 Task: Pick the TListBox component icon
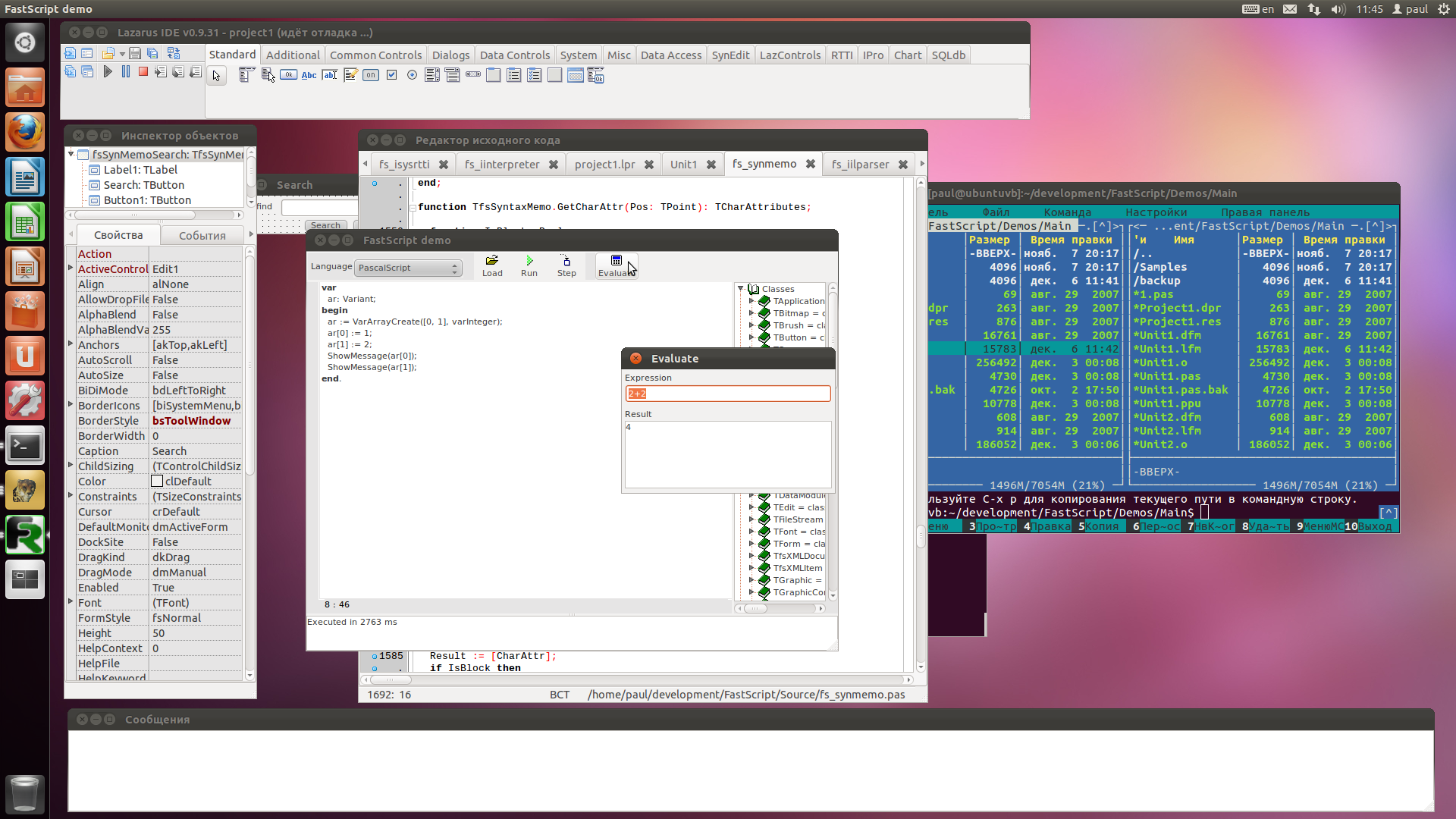coord(432,75)
